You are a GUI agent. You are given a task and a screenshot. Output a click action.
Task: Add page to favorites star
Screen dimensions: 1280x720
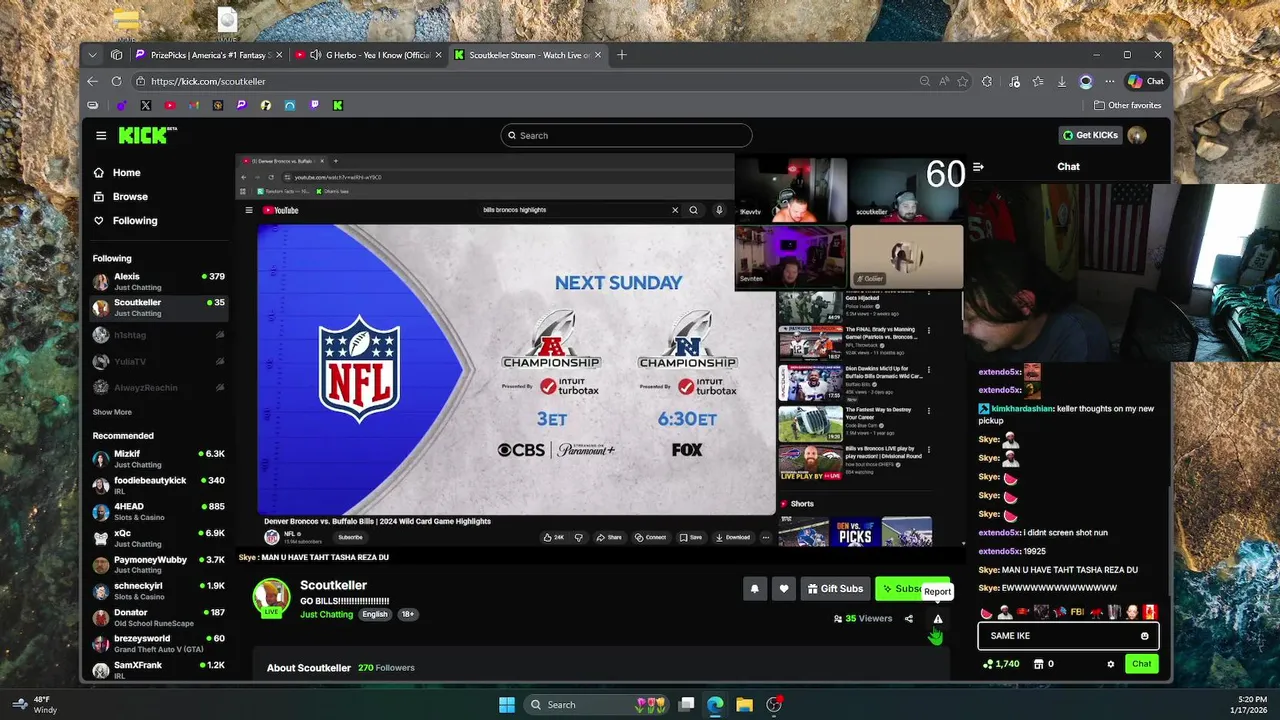(963, 81)
